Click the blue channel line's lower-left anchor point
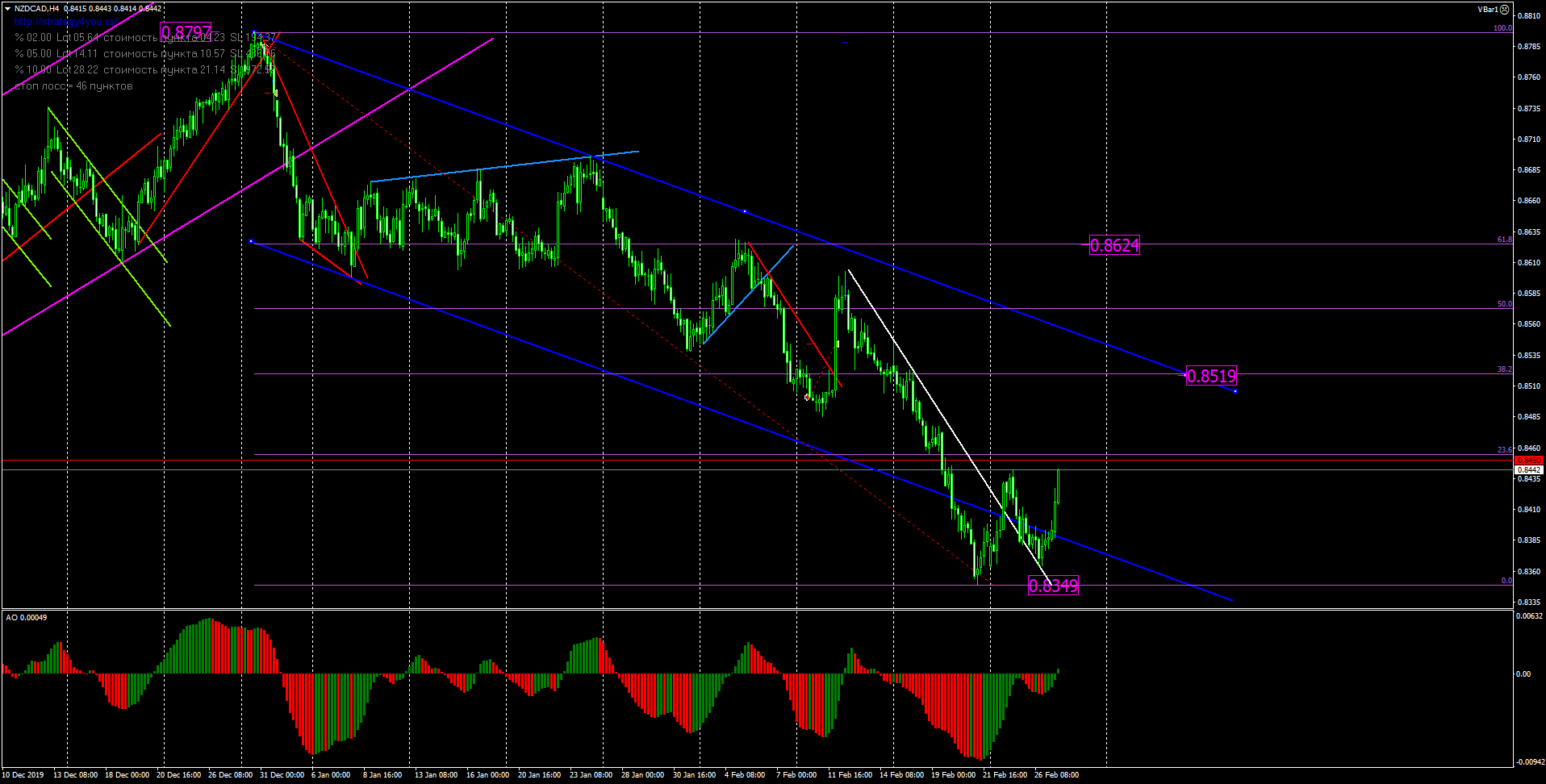Image resolution: width=1546 pixels, height=784 pixels. pyautogui.click(x=252, y=241)
